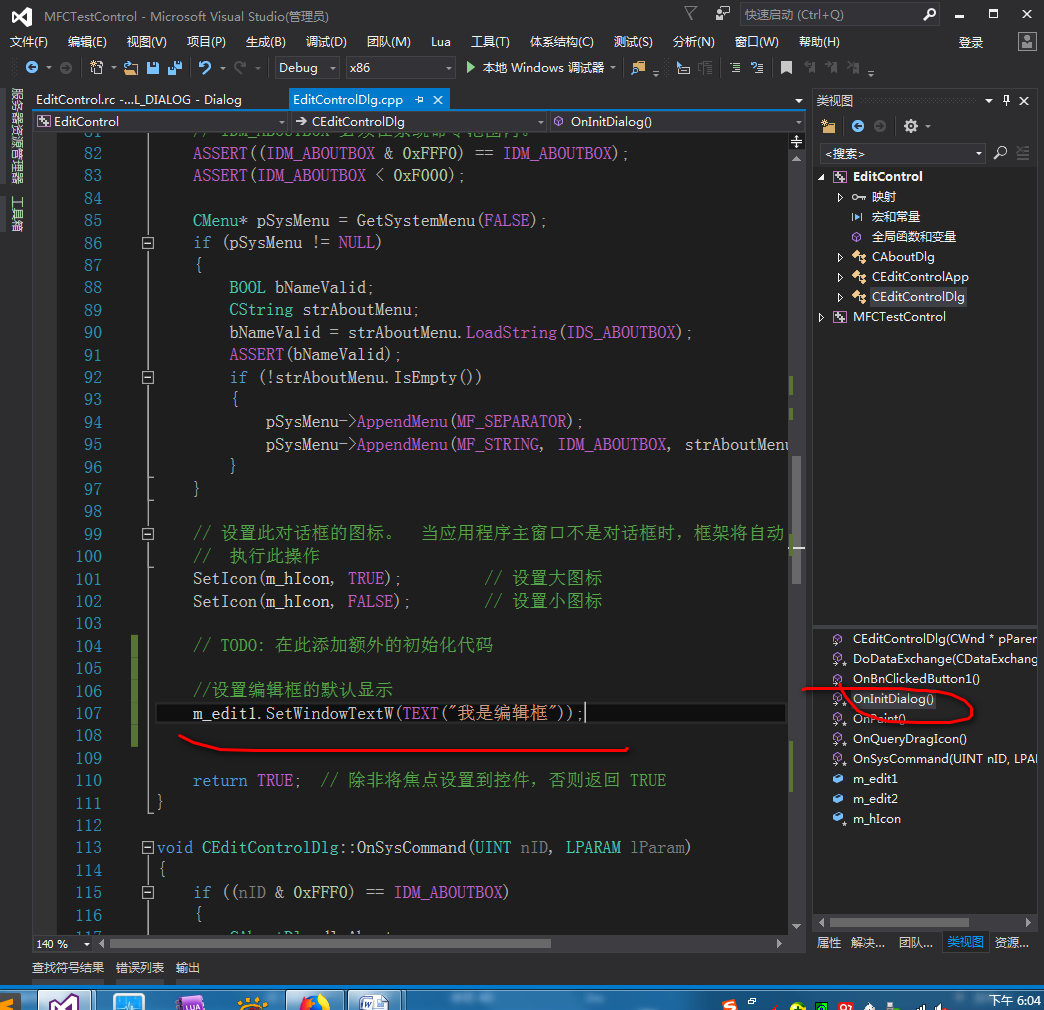This screenshot has height=1010, width=1044.
Task: Collapse code block at line 86
Action: pyautogui.click(x=148, y=243)
